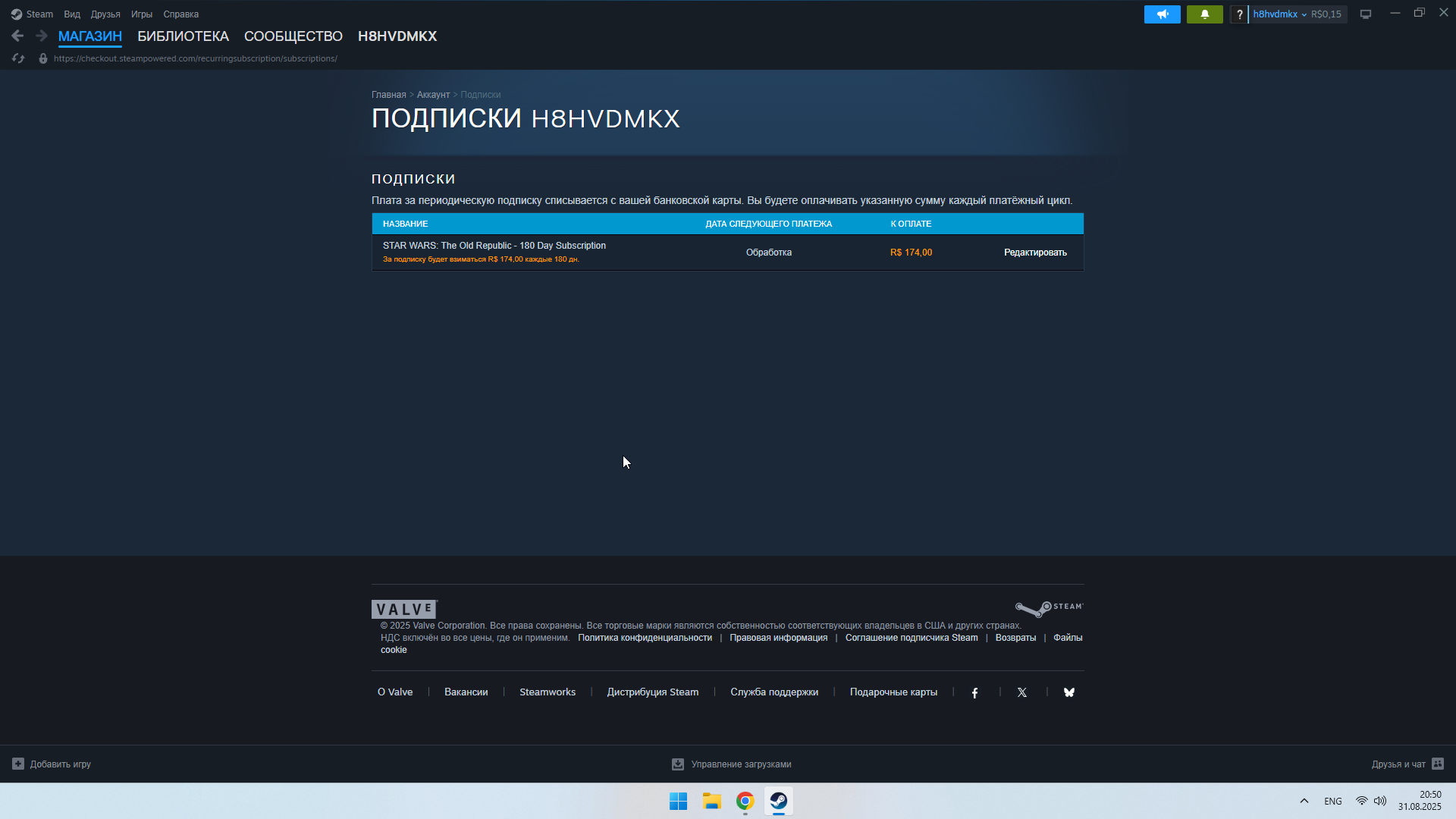Click the wallet balance R$0,15
Image resolution: width=1456 pixels, height=819 pixels.
(1326, 14)
